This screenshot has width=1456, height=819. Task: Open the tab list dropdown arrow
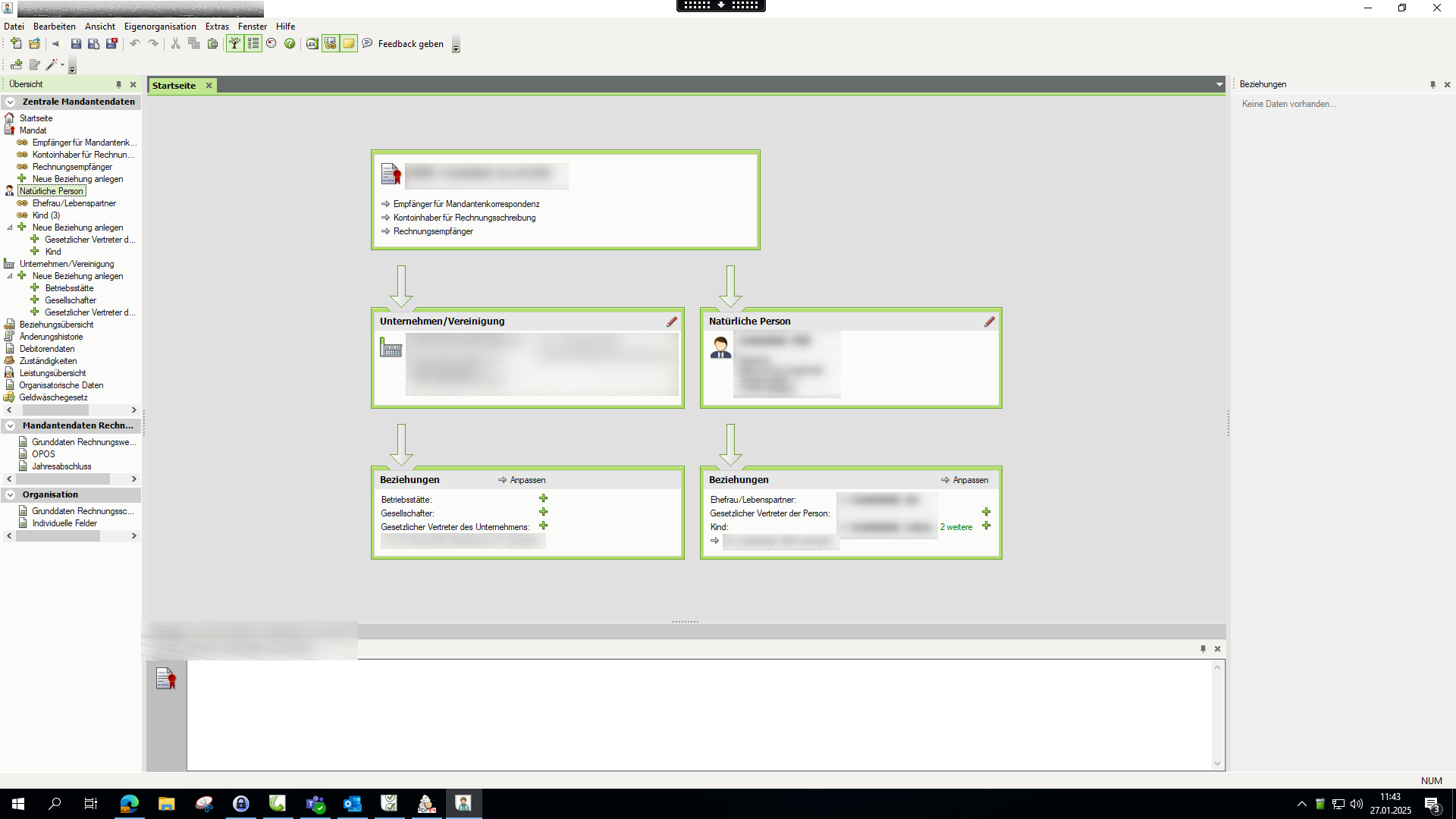1219,85
